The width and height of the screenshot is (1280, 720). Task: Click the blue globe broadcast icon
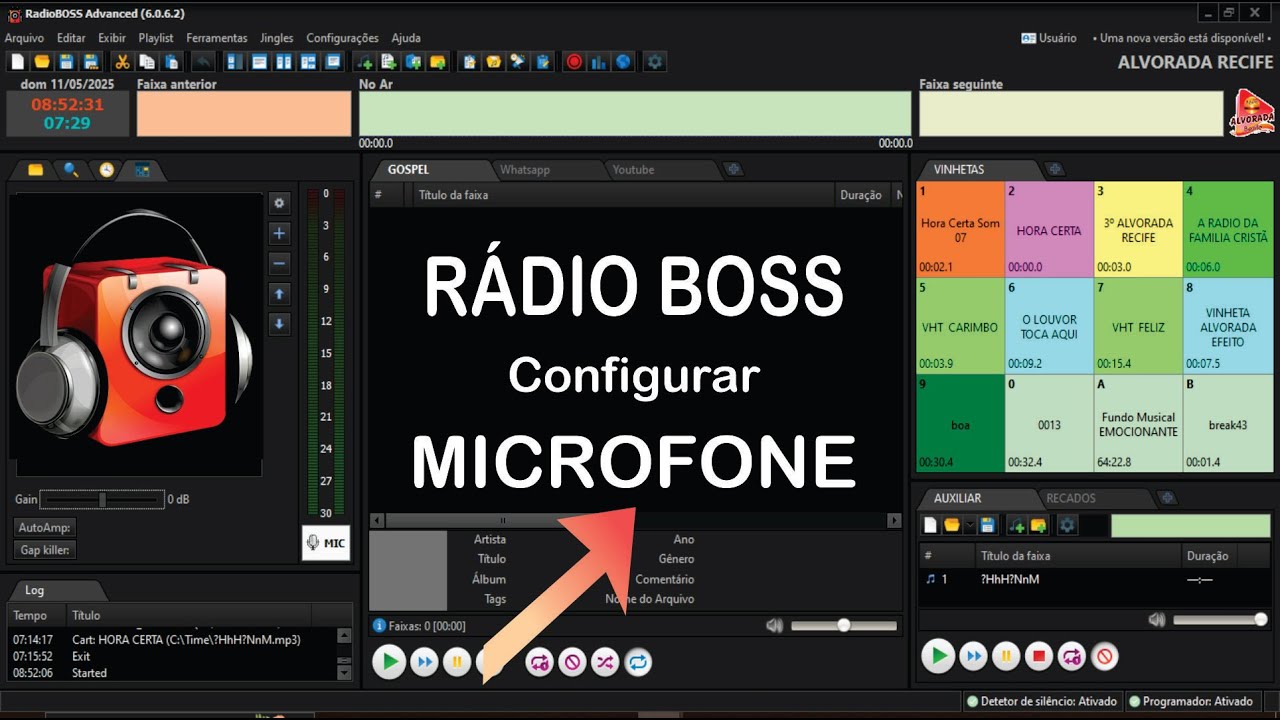[x=623, y=62]
